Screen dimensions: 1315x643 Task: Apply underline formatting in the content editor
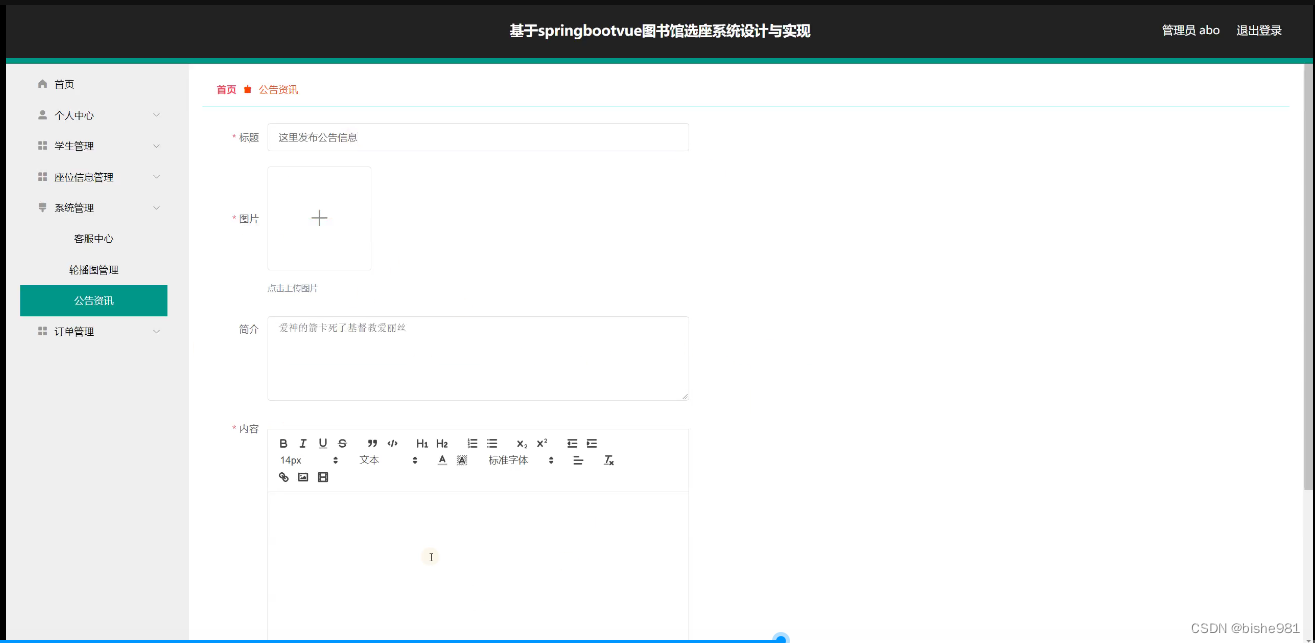(x=322, y=443)
